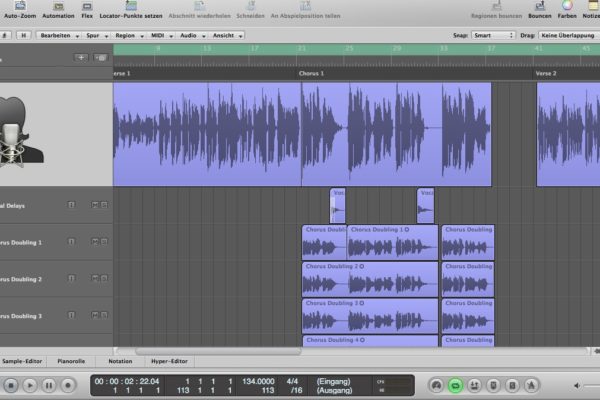Select Chorus Doubling 3 audio region
The height and width of the screenshot is (400, 600).
pyautogui.click(x=370, y=316)
